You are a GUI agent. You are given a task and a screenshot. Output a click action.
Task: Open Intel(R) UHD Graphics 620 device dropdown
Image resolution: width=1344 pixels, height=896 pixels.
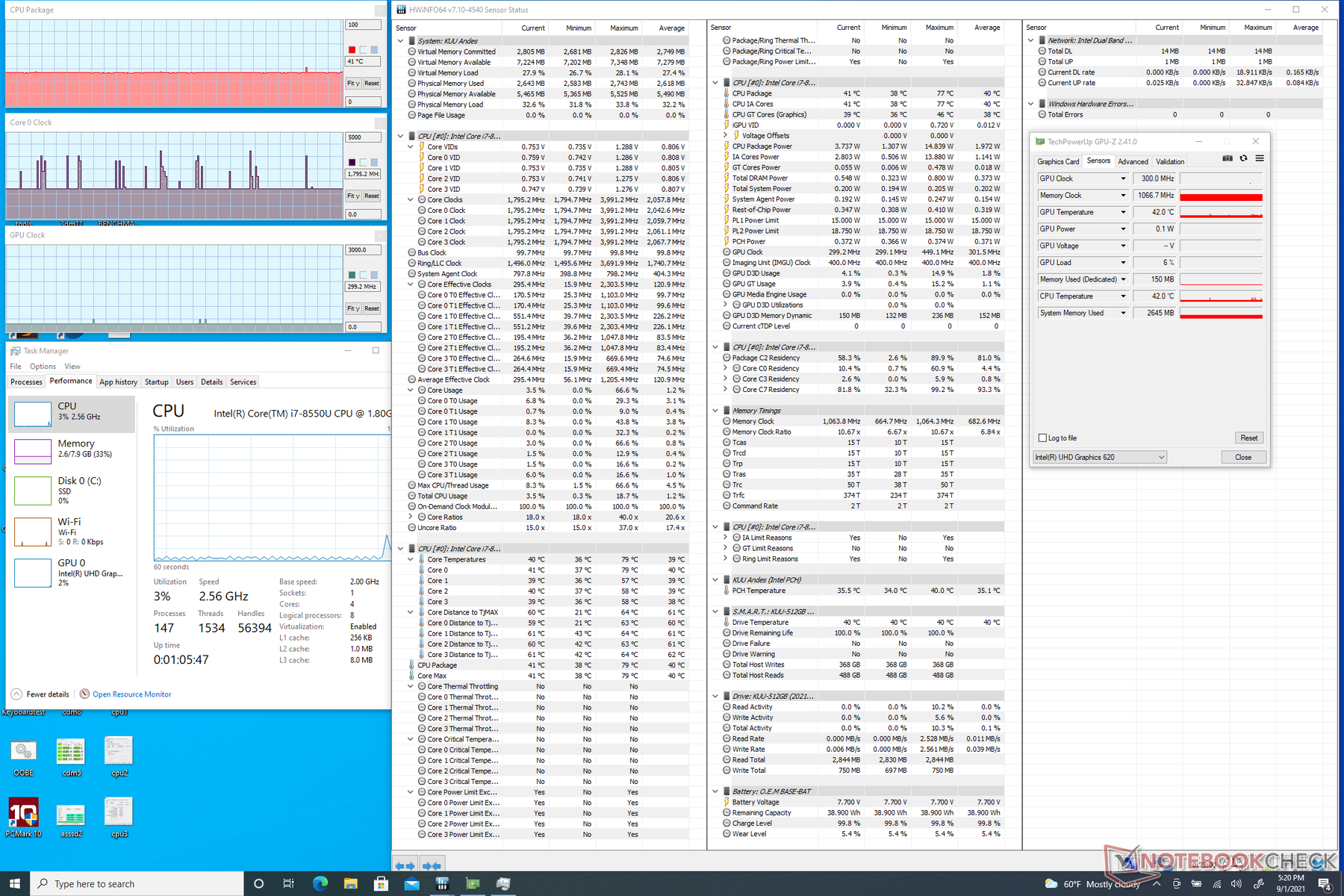[1100, 457]
